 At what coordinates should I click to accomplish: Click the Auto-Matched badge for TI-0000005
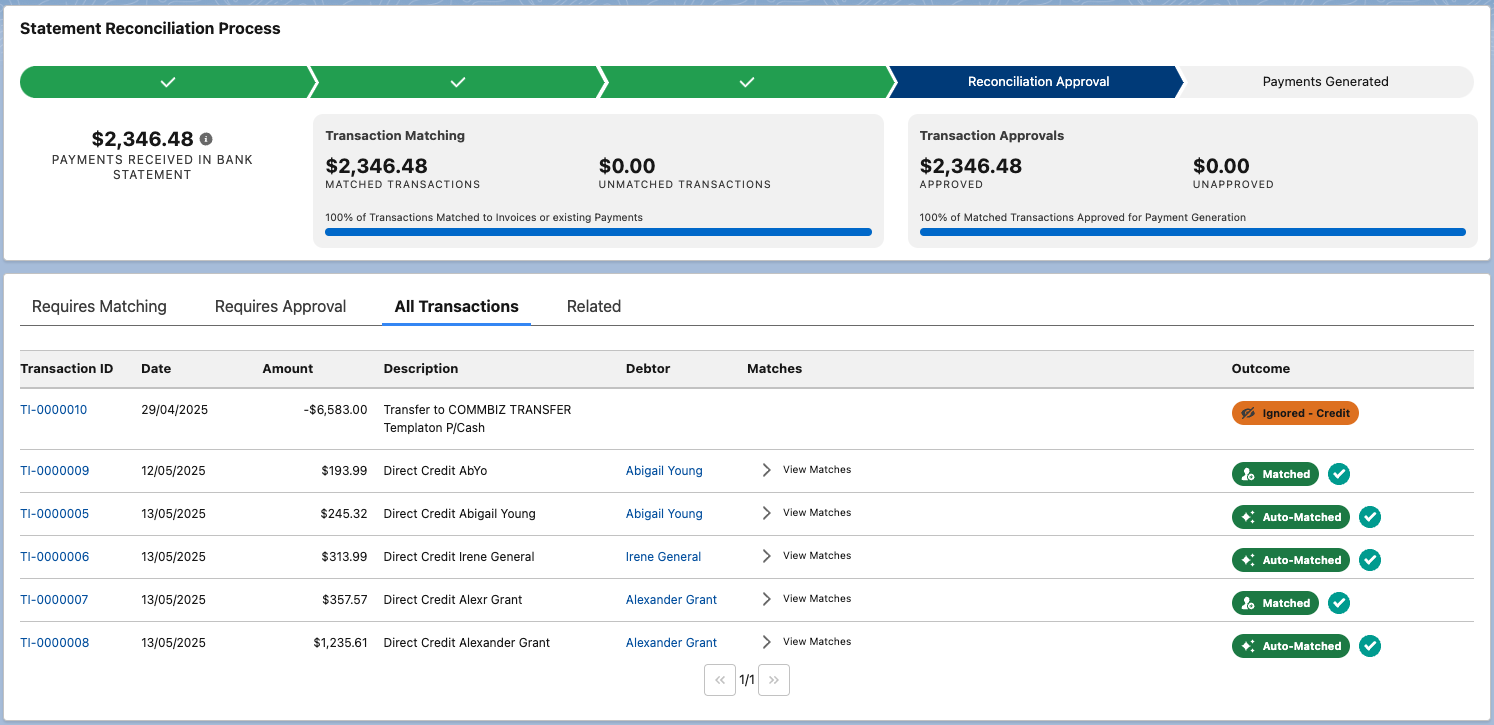[1291, 517]
